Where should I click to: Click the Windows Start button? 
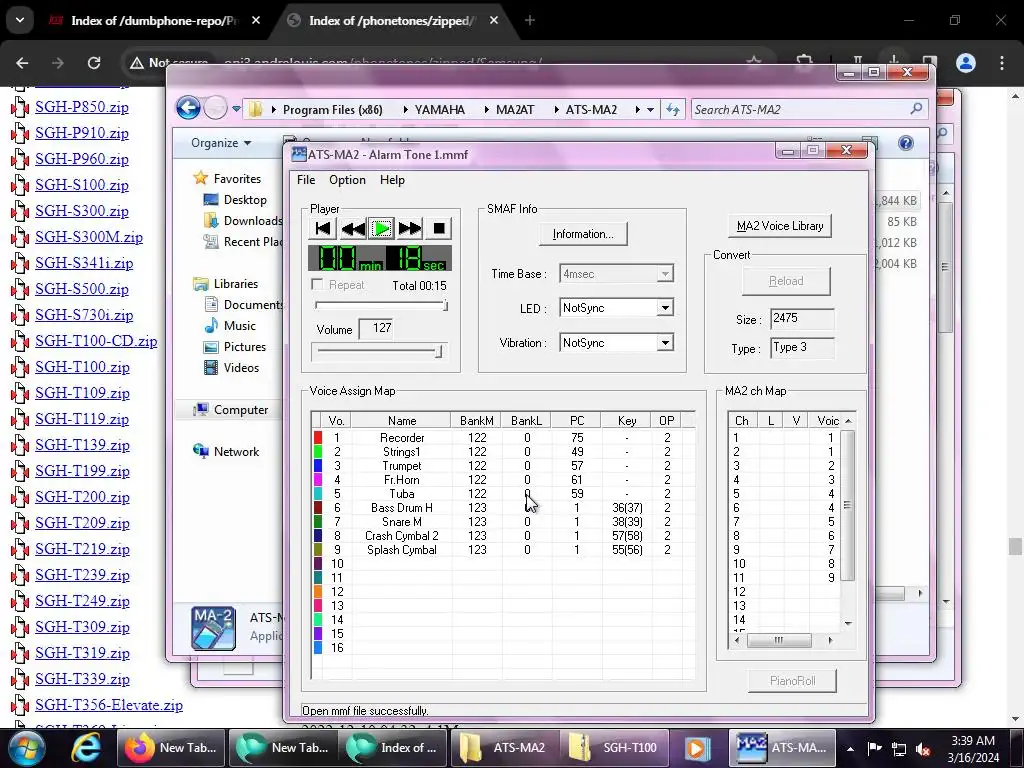26,748
